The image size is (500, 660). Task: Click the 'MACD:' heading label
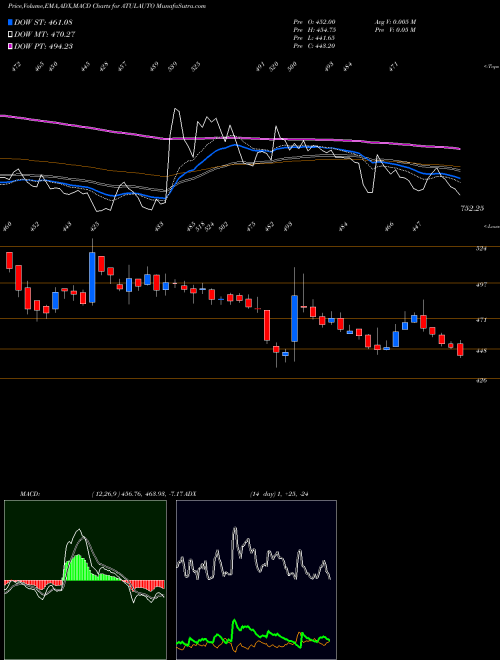[29, 494]
